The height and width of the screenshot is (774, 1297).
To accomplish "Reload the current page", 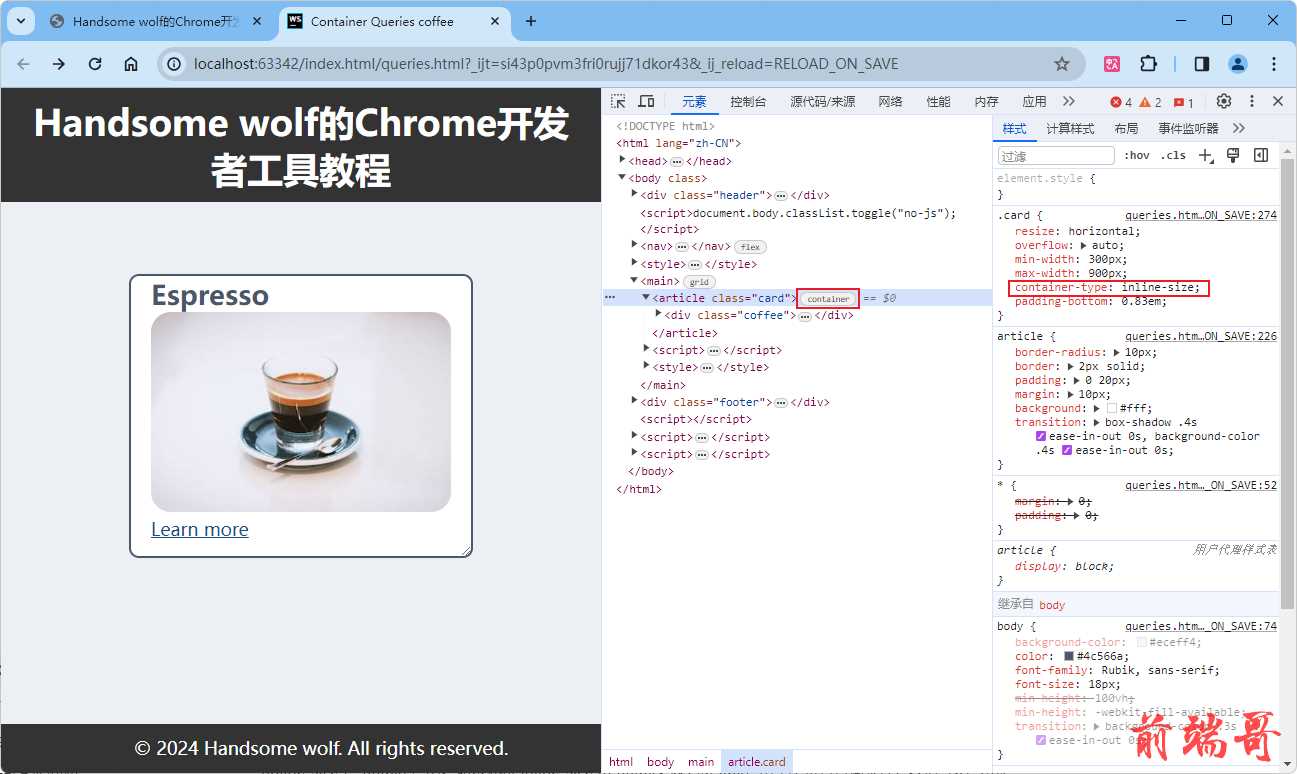I will 95,64.
